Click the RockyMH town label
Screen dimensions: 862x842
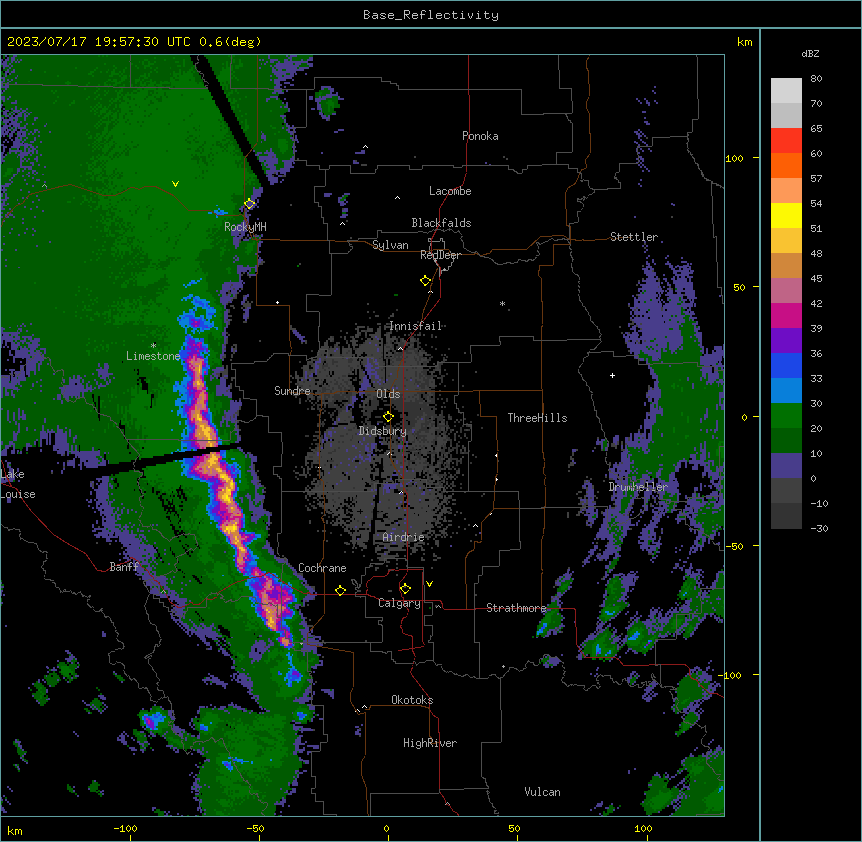(245, 226)
